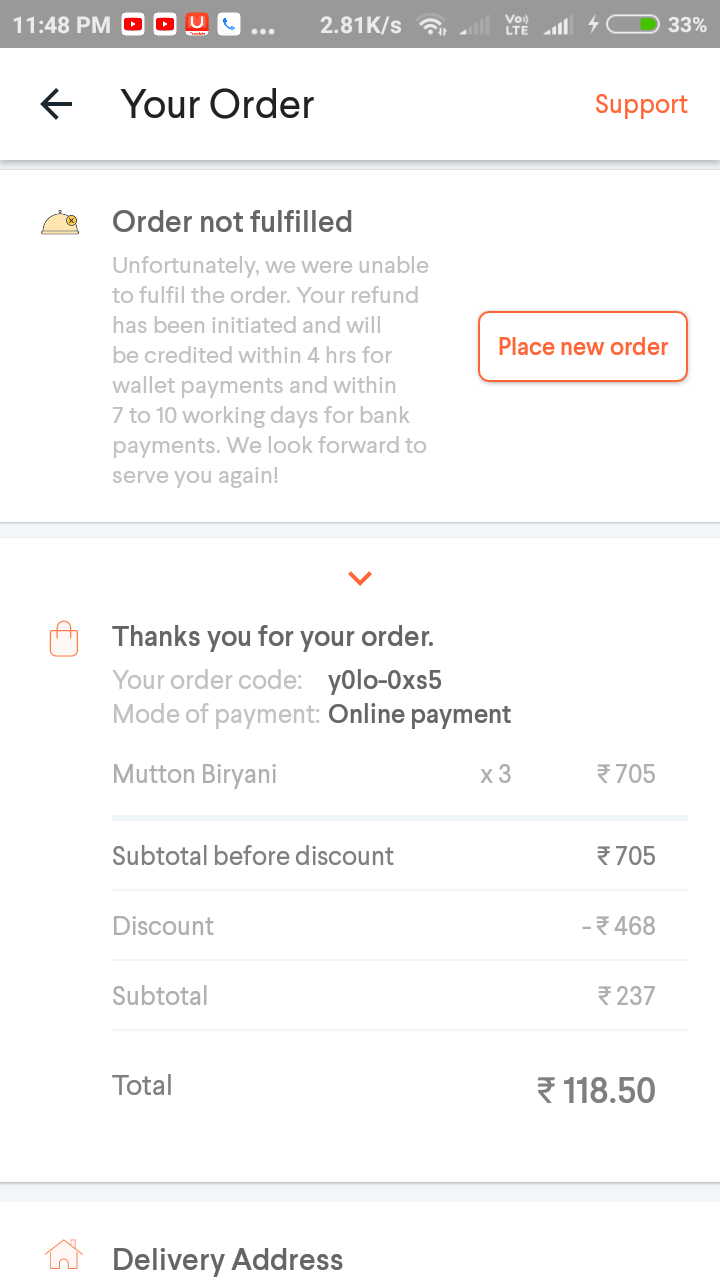This screenshot has width=720, height=1280.
Task: Open the Support link
Action: (641, 104)
